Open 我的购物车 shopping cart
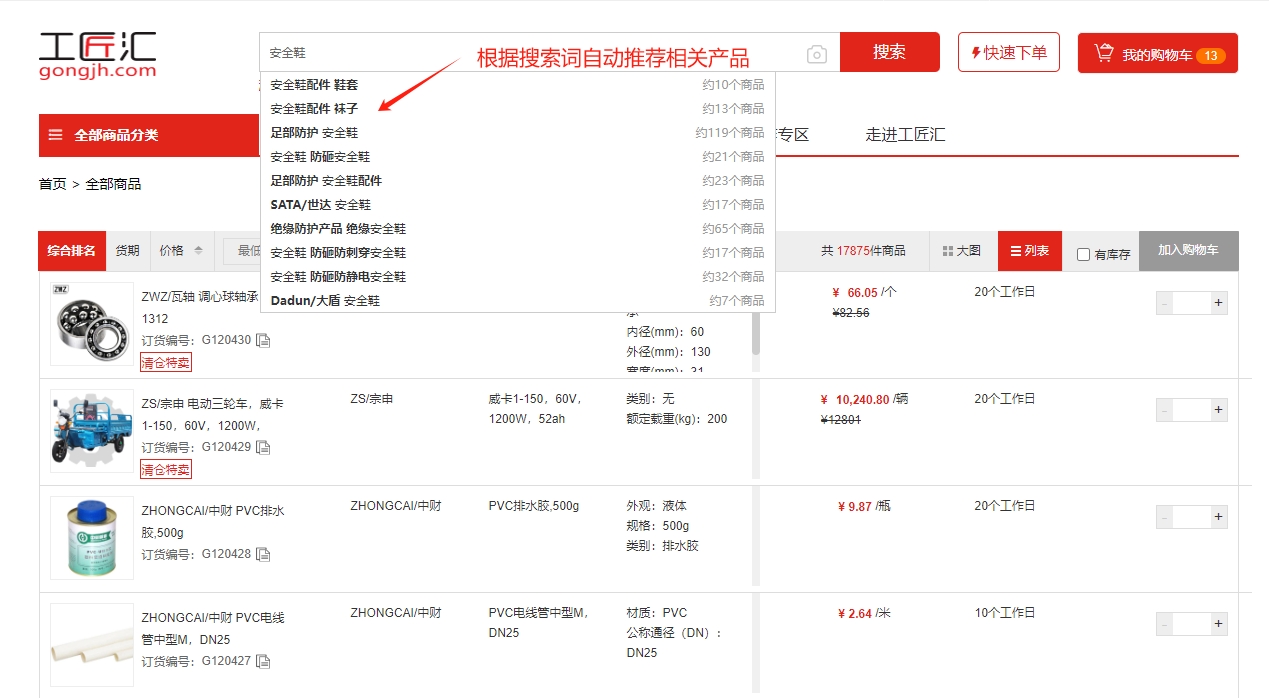This screenshot has width=1269, height=698. click(1158, 53)
